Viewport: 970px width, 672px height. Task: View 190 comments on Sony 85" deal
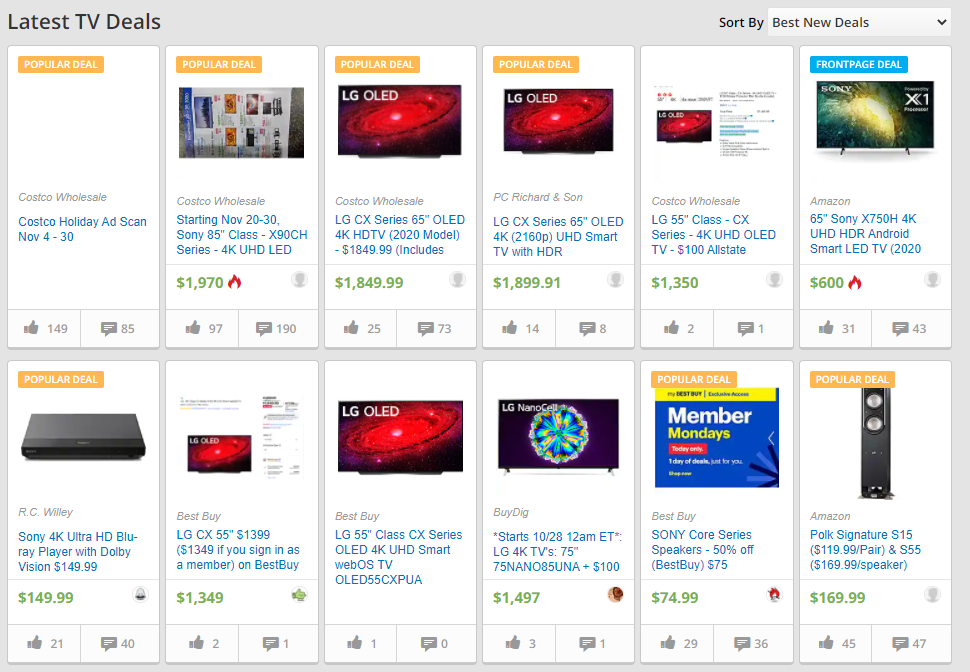click(x=278, y=329)
